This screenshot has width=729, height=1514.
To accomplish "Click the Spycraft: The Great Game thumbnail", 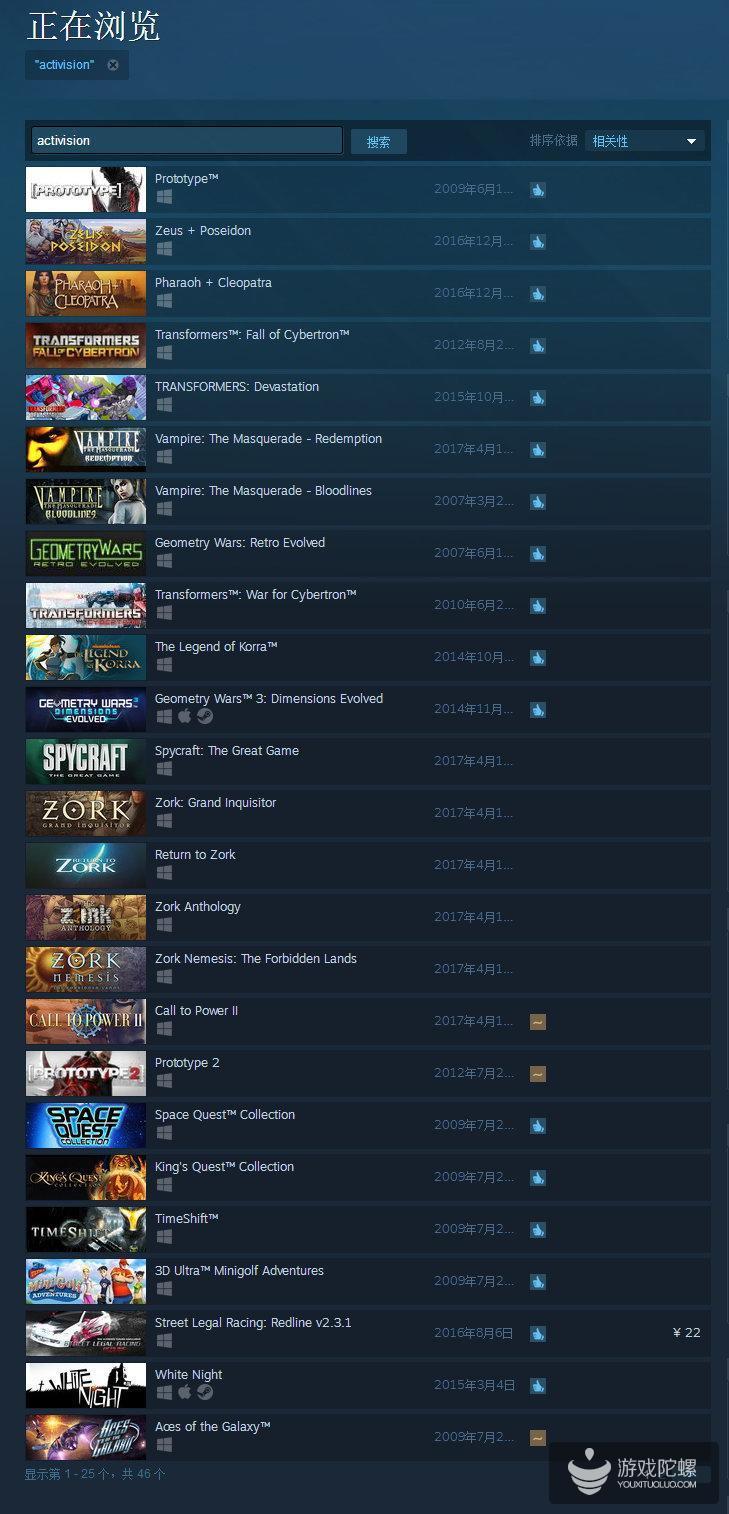I will [x=86, y=761].
